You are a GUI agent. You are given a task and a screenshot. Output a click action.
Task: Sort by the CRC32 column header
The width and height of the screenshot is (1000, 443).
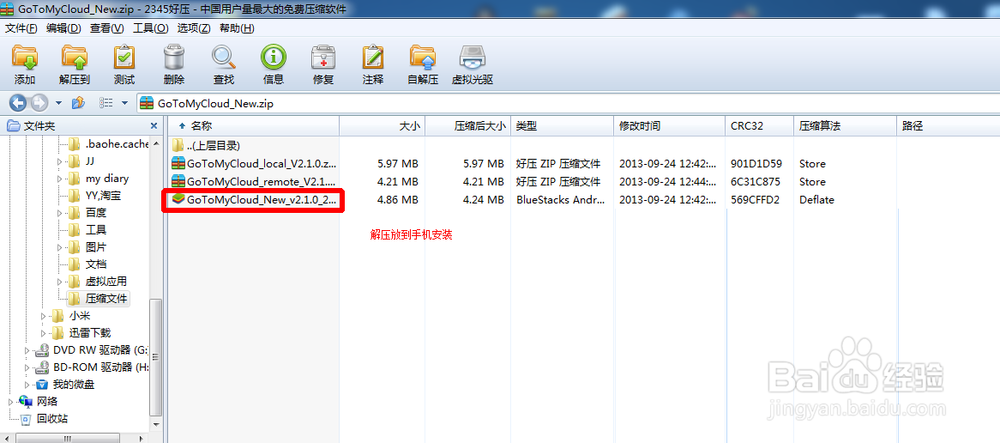tap(760, 126)
